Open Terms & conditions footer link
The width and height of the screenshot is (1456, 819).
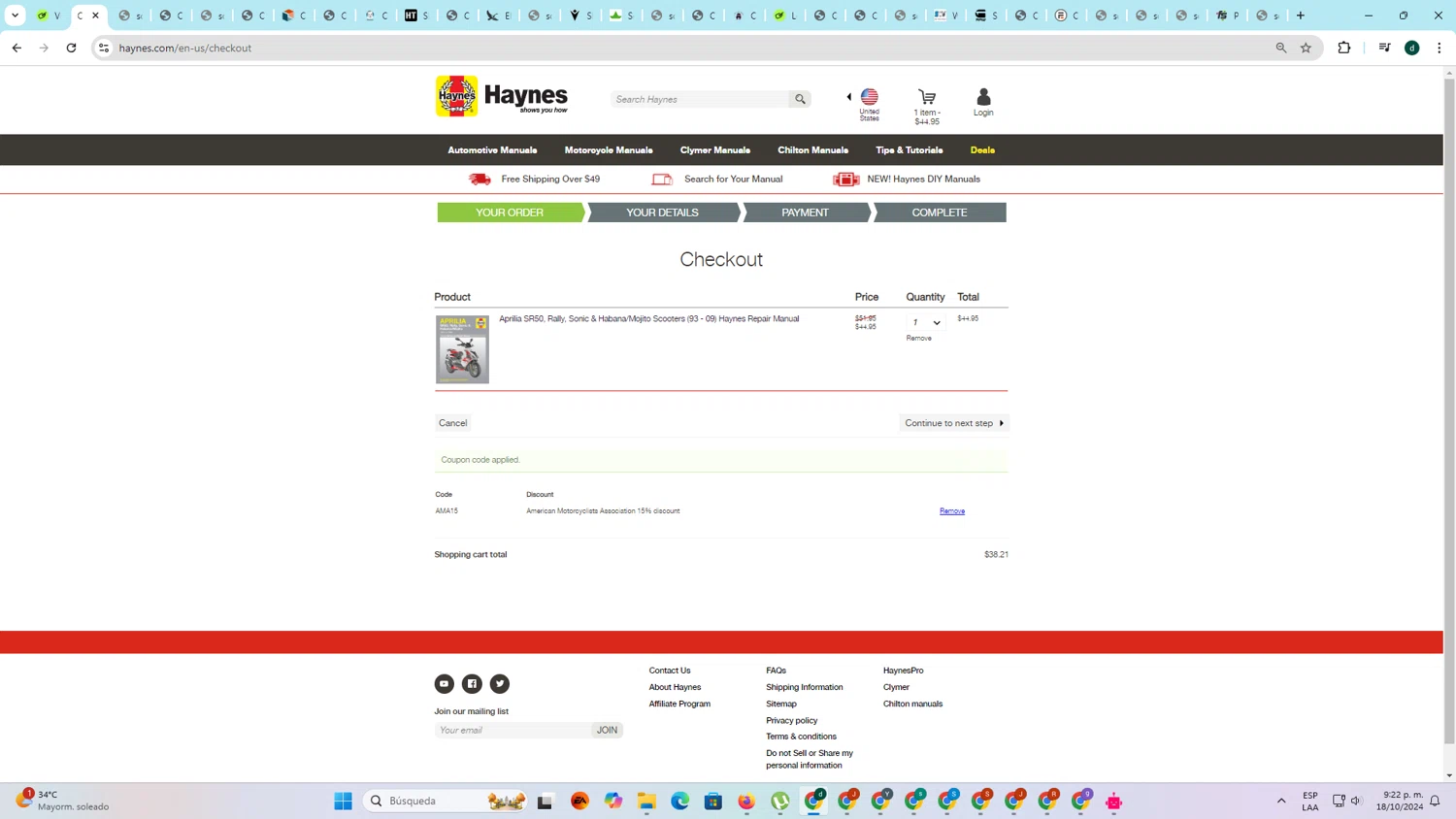coord(801,737)
